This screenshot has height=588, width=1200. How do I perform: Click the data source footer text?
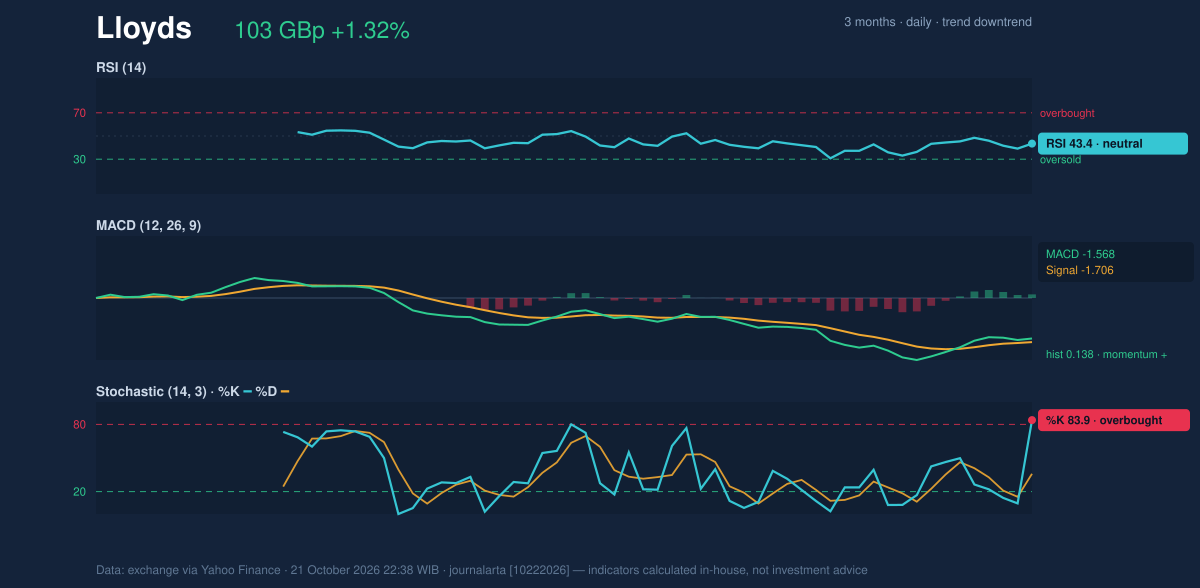click(482, 570)
